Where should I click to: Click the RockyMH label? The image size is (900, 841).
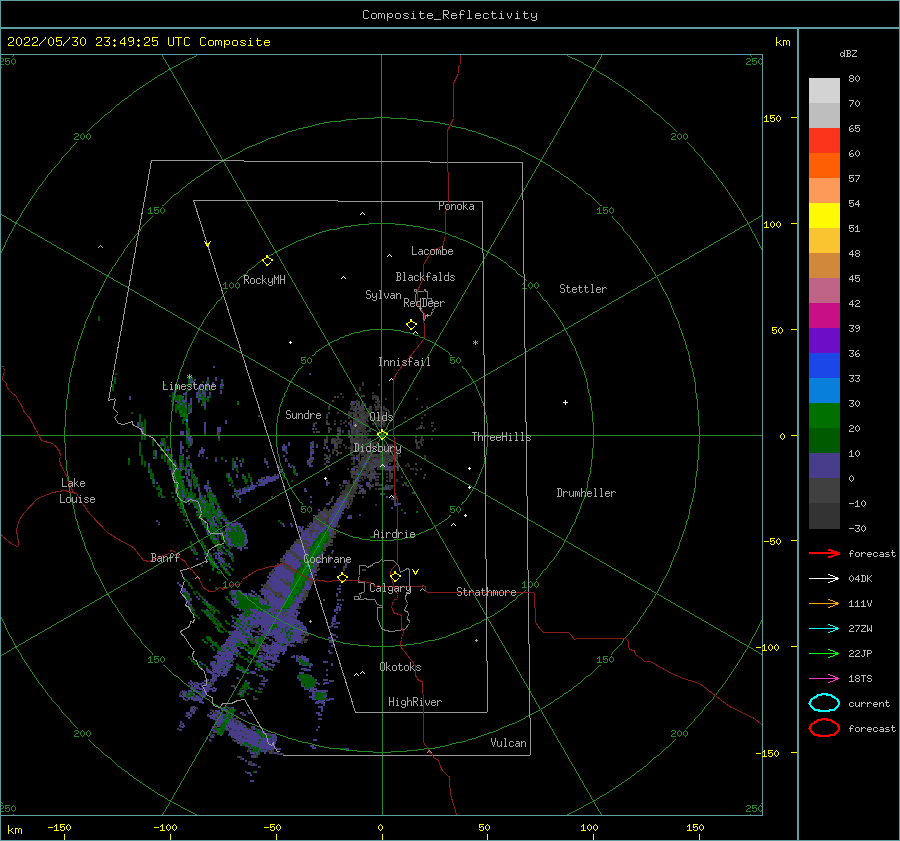[264, 280]
